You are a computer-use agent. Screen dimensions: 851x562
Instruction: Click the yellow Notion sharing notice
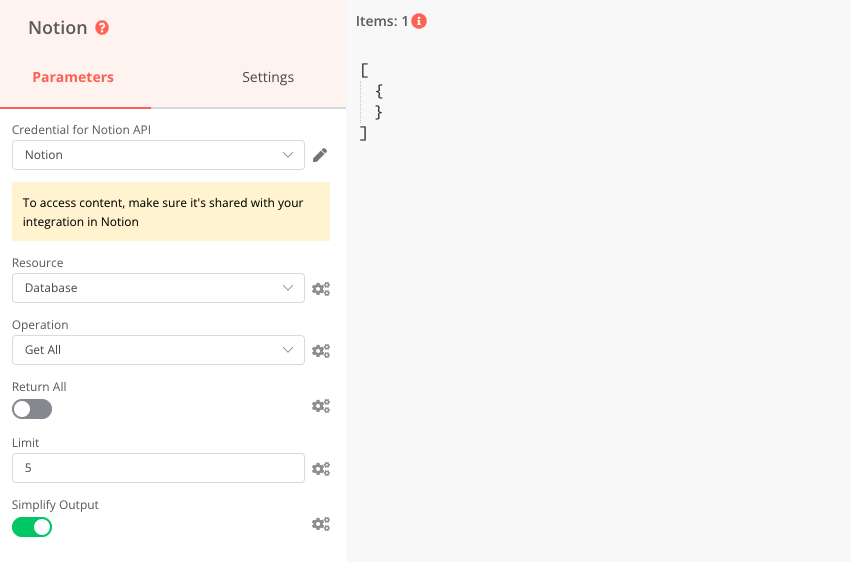pos(170,212)
